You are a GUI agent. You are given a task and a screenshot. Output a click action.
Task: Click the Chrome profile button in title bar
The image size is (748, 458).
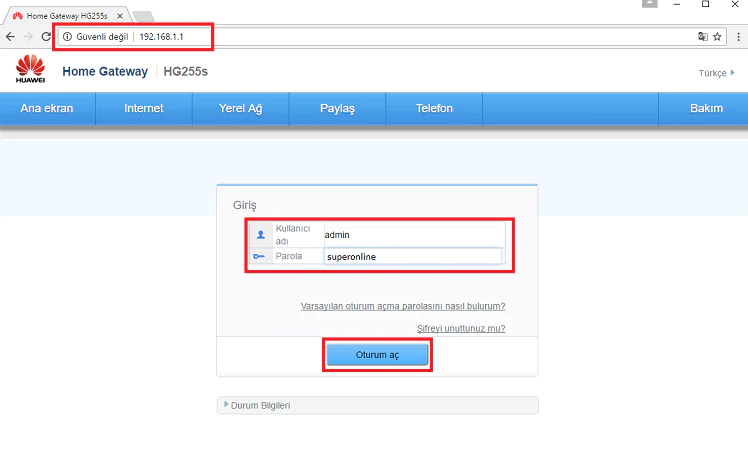point(649,4)
